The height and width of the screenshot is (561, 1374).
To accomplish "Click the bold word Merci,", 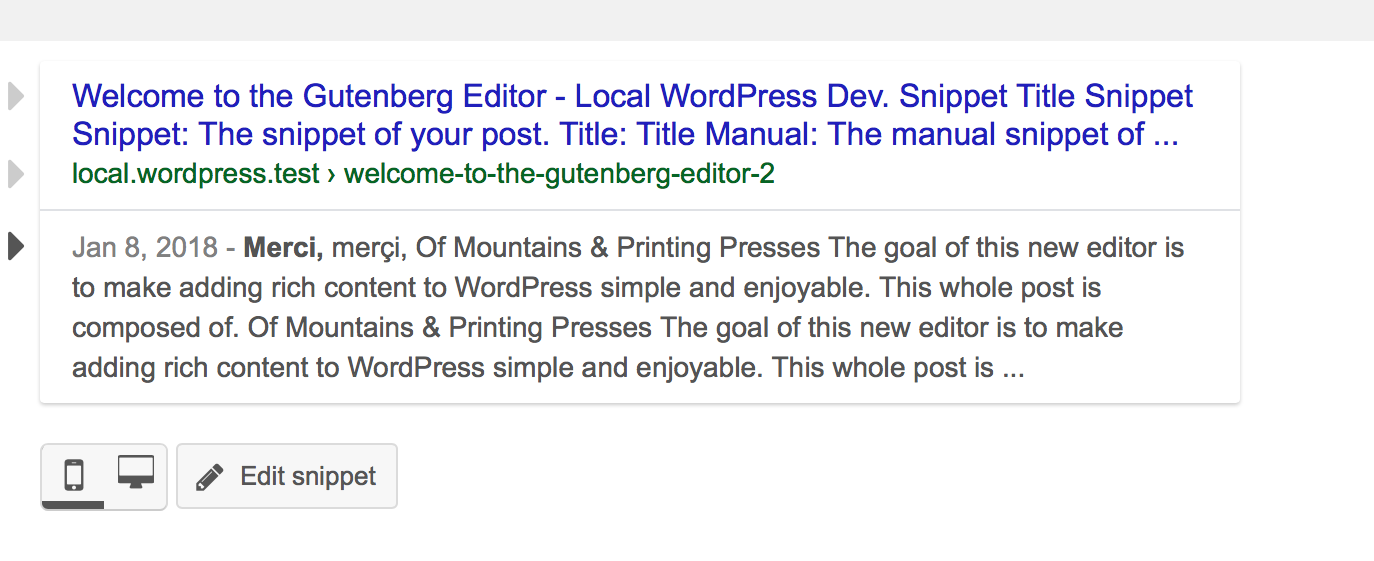I will [283, 247].
